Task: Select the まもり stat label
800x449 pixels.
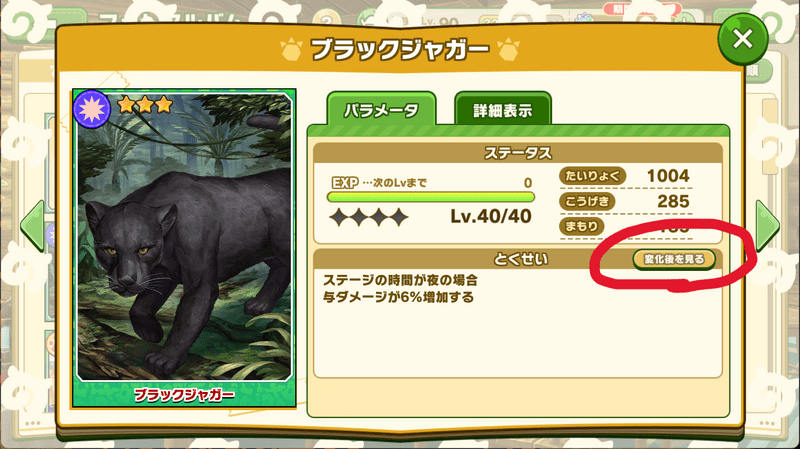Action: (582, 226)
